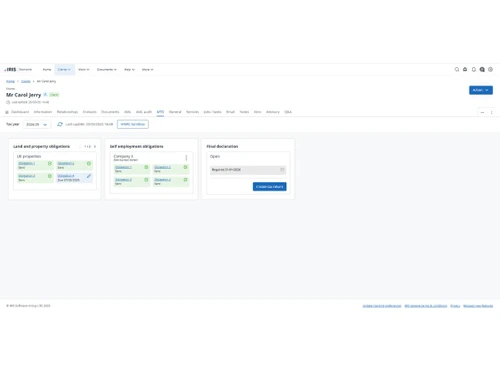Open Obligation 1 link under Company 3
This screenshot has width=500, height=375.
123,167
